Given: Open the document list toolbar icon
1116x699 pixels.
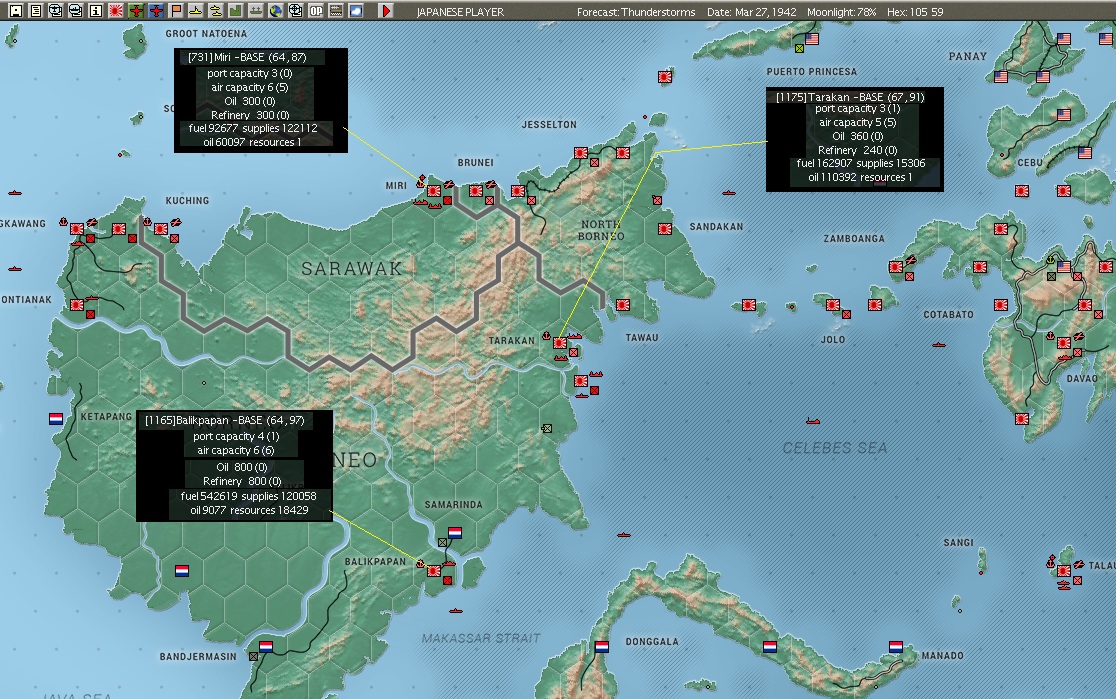Looking at the screenshot, I should coord(35,11).
